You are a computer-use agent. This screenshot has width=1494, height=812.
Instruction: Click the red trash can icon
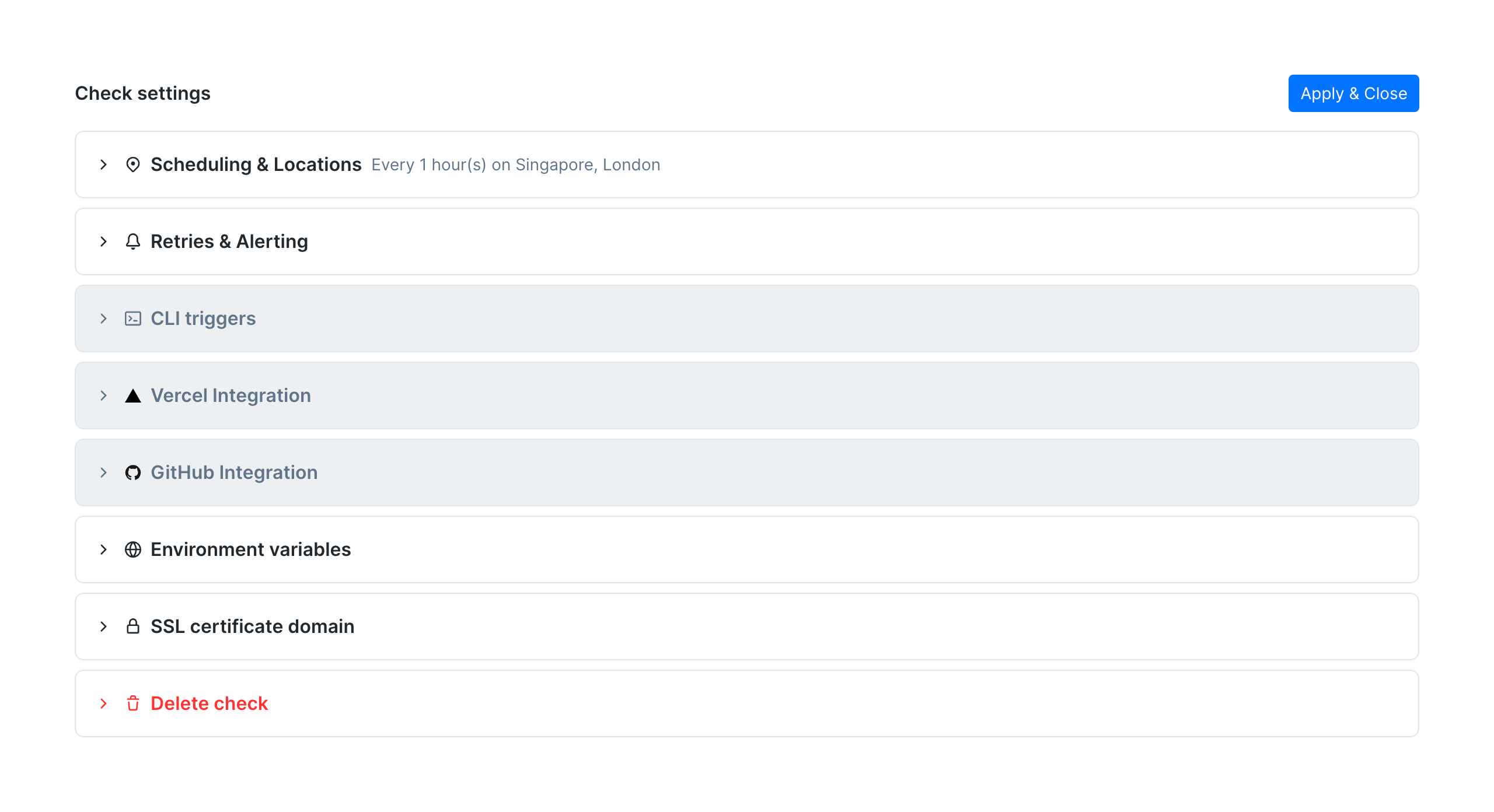(133, 703)
